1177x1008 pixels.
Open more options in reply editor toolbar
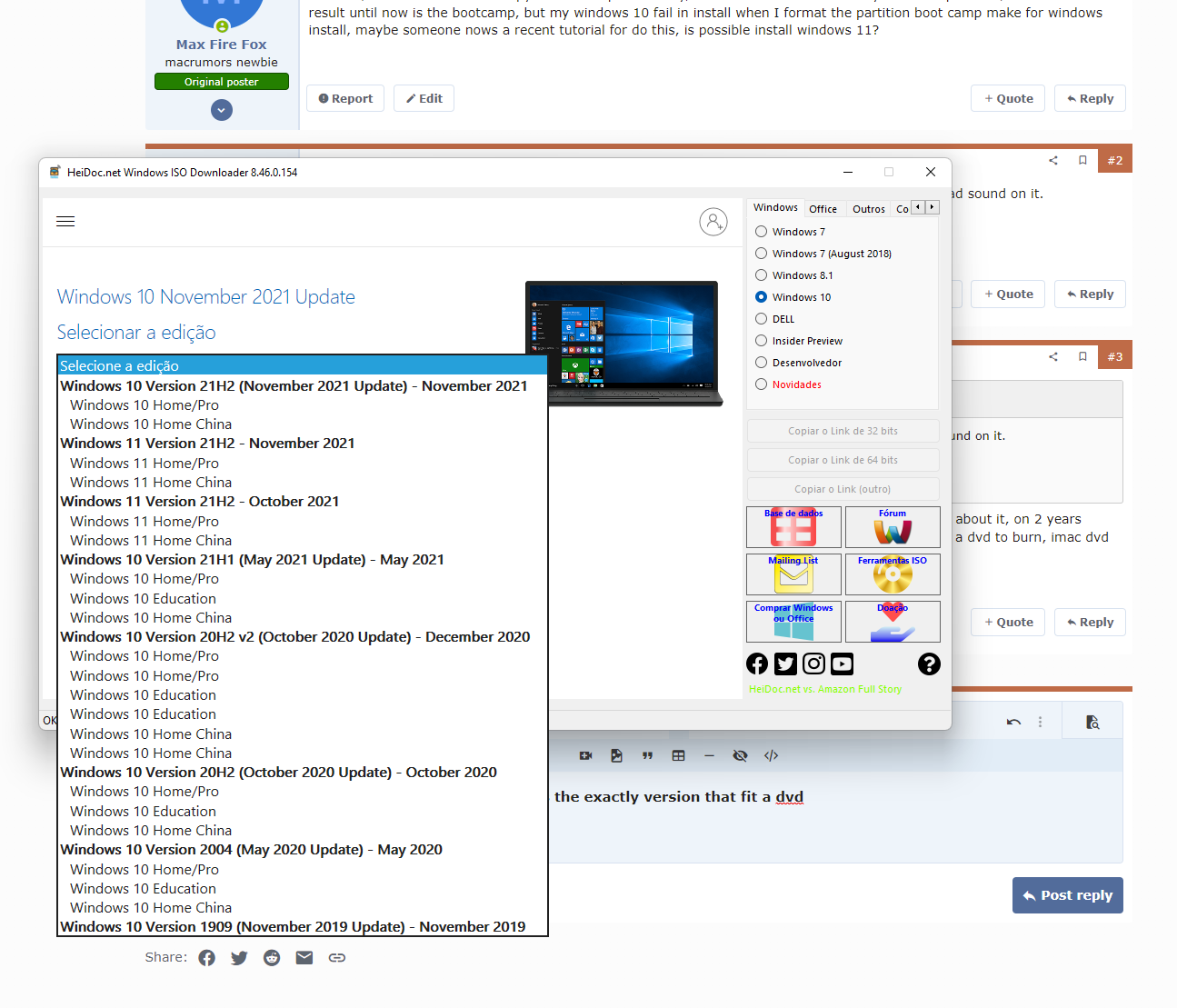pyautogui.click(x=1041, y=722)
